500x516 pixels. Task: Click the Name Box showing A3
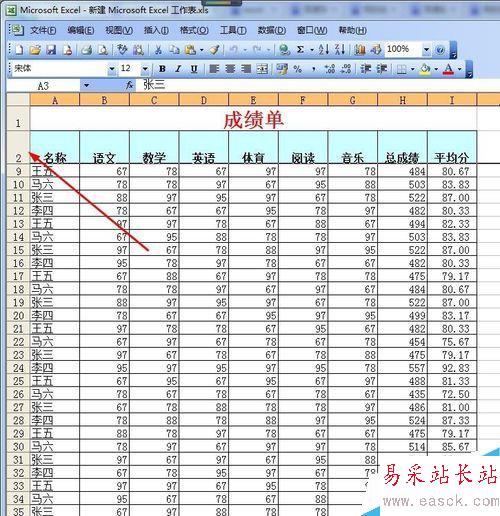[43, 86]
